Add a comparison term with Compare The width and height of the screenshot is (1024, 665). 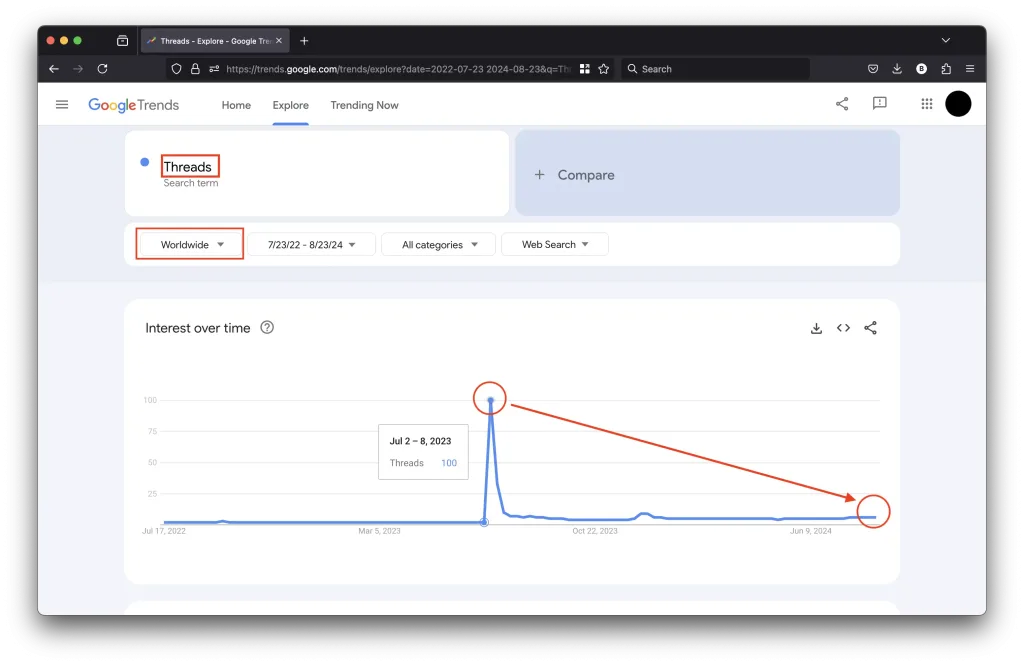[x=706, y=174]
